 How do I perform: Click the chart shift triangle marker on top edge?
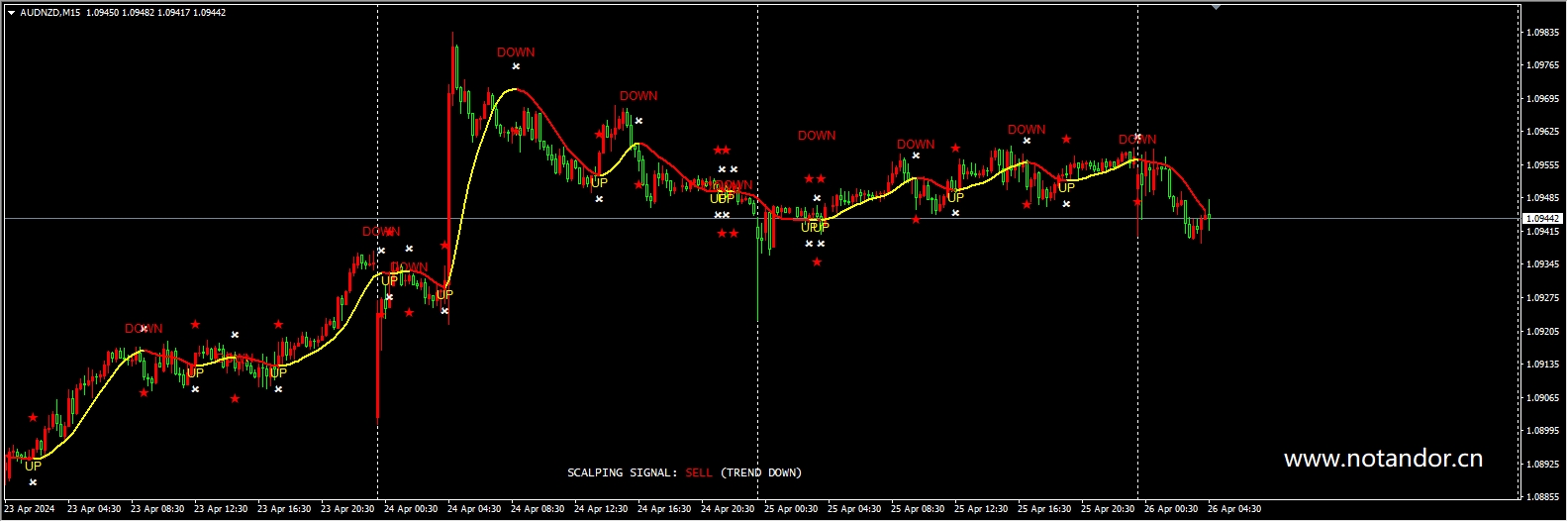point(1216,7)
